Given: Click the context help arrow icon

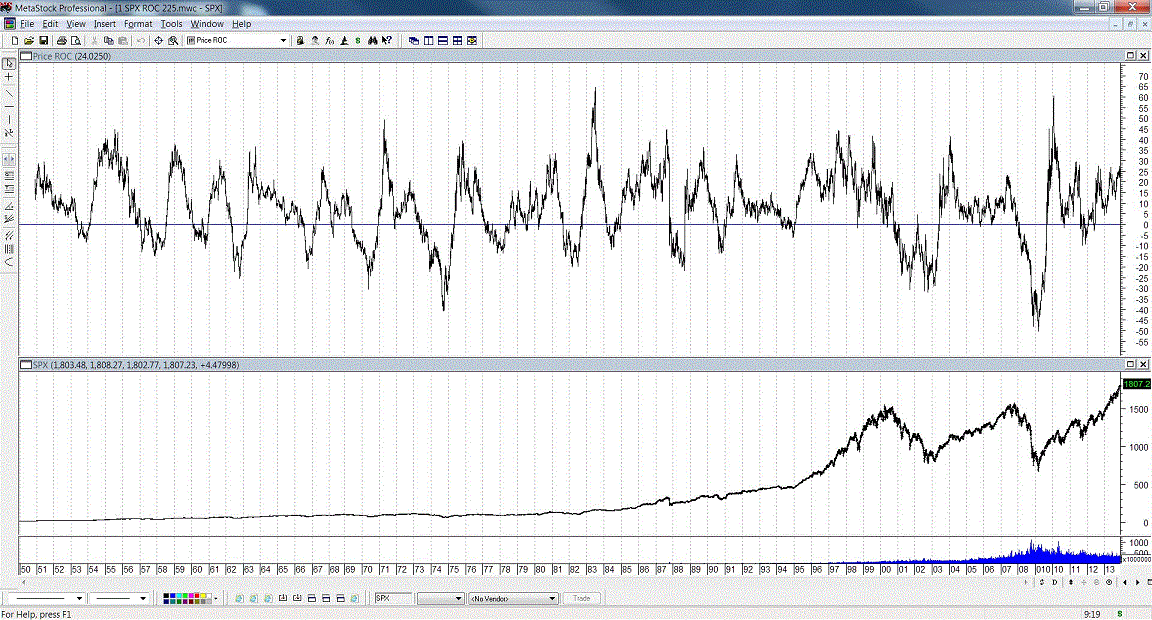Looking at the screenshot, I should point(387,40).
